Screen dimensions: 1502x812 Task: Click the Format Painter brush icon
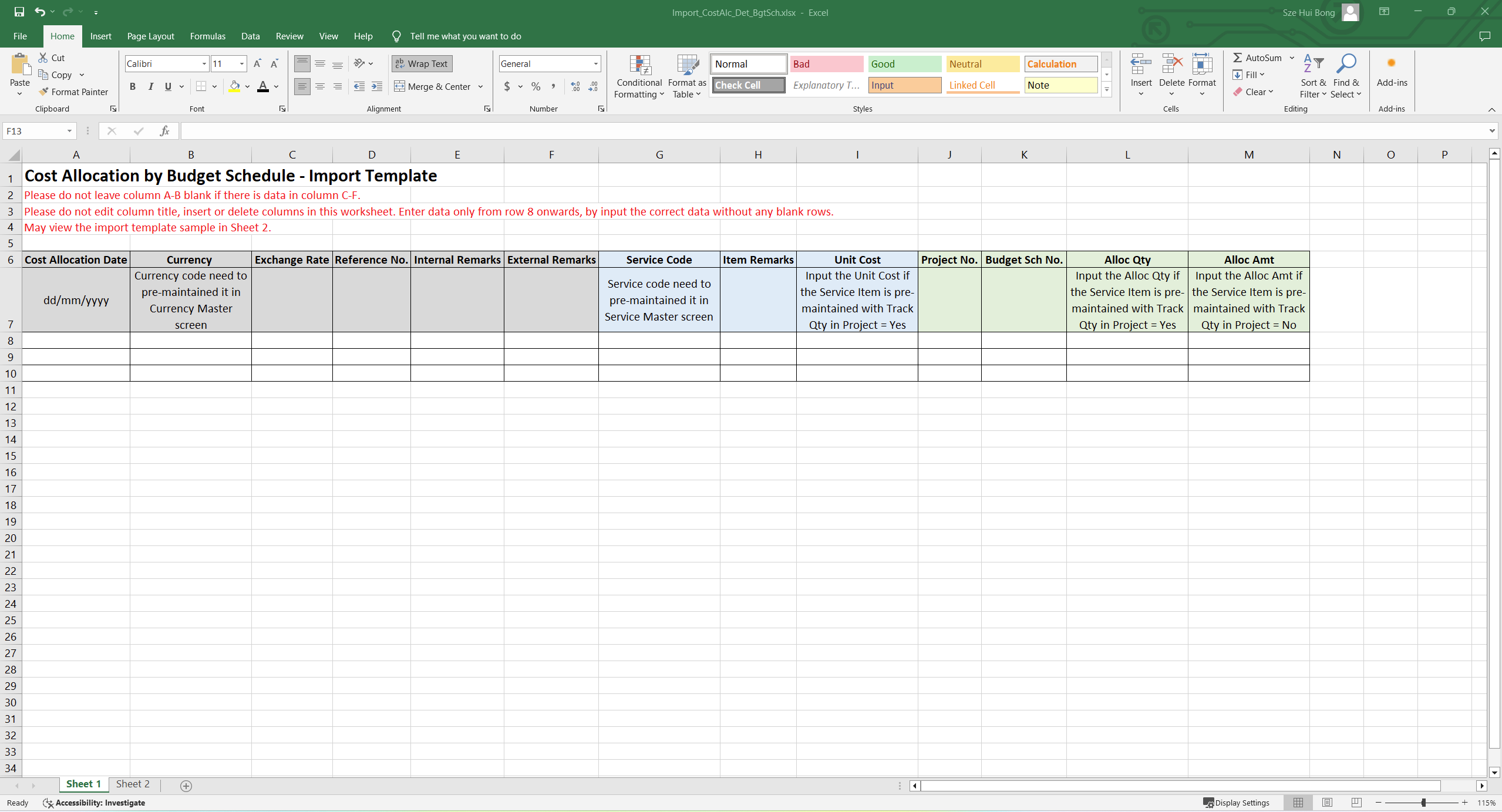[43, 92]
